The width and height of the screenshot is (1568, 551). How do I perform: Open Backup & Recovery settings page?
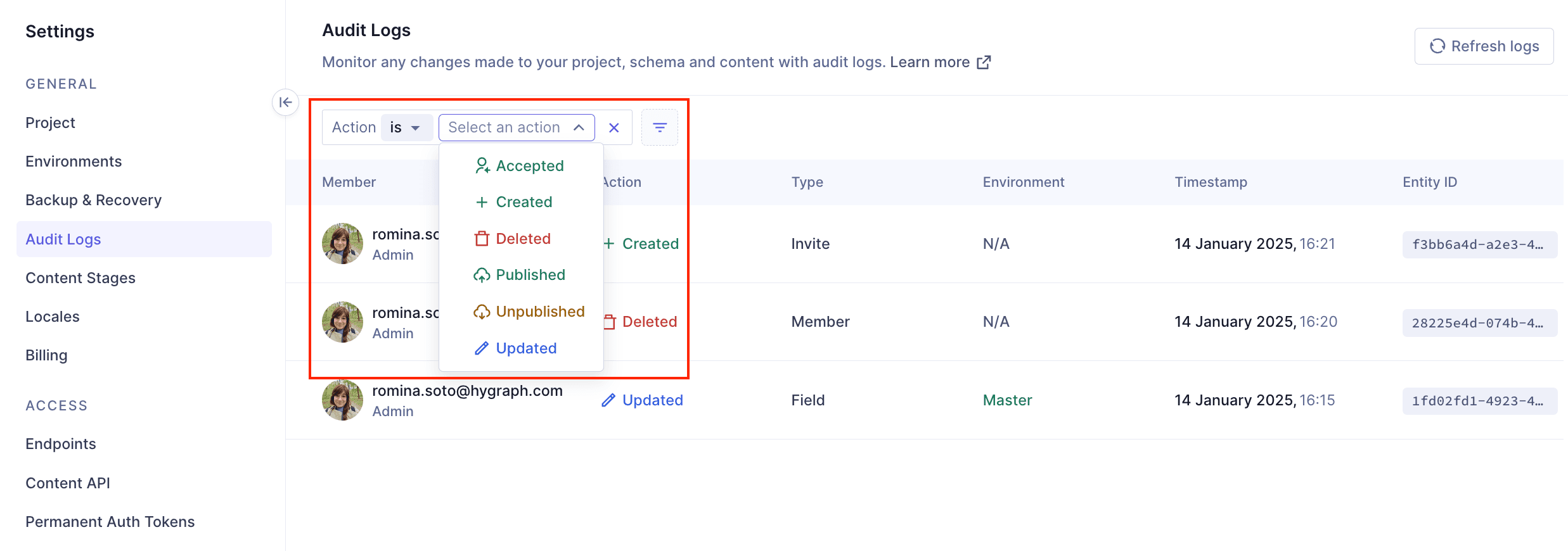pyautogui.click(x=93, y=200)
